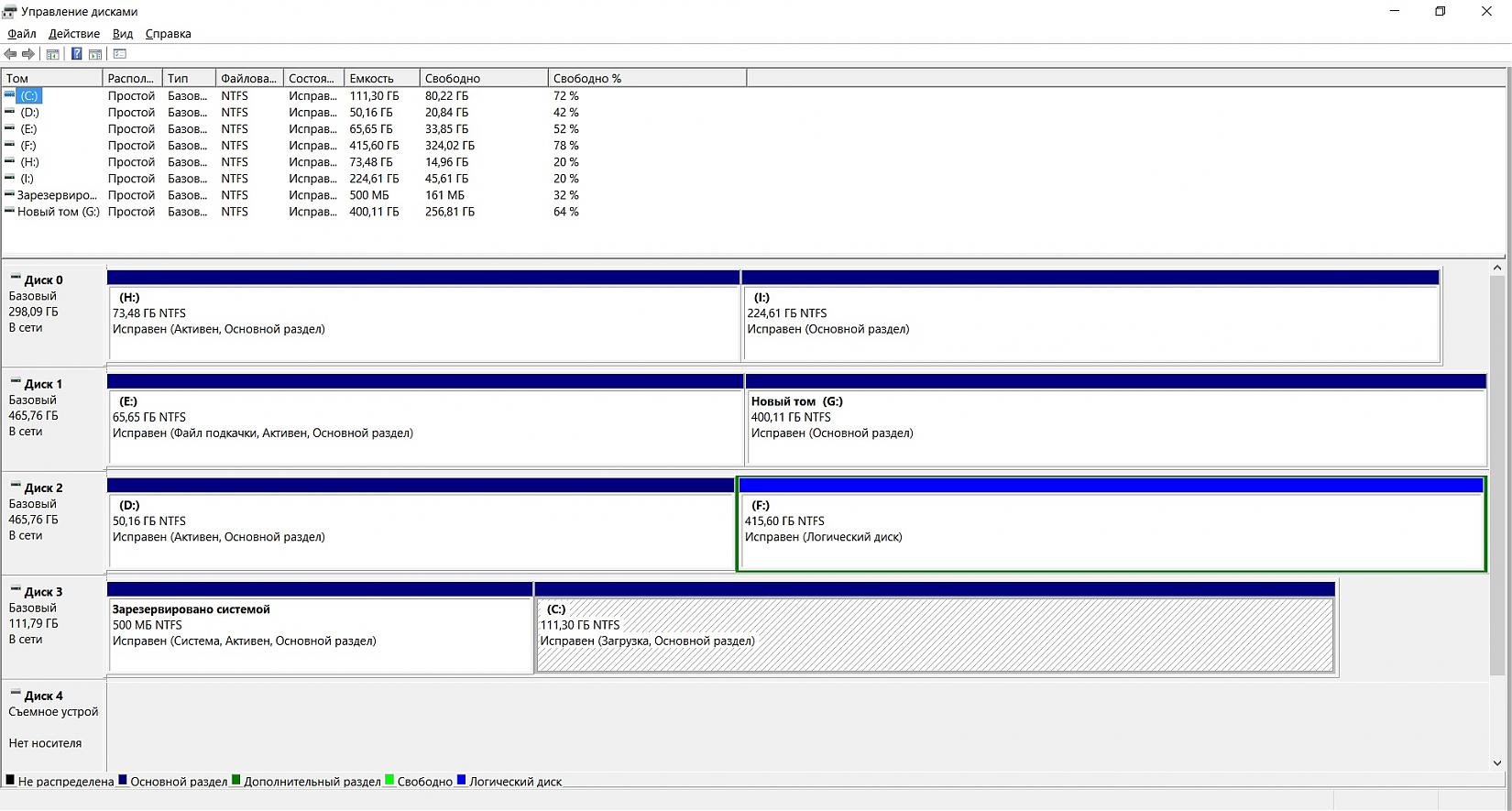Click the disk icon next to Диск 3
The image size is (1512, 811).
[x=16, y=589]
